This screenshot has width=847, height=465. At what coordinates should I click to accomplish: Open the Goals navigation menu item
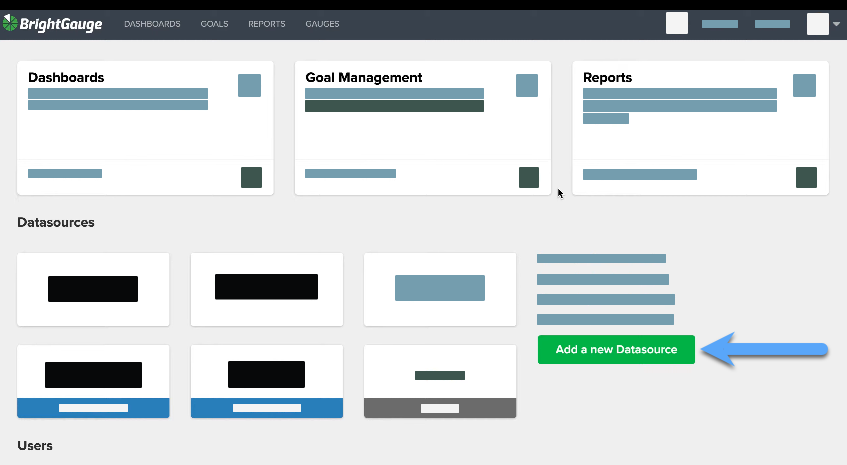[214, 24]
